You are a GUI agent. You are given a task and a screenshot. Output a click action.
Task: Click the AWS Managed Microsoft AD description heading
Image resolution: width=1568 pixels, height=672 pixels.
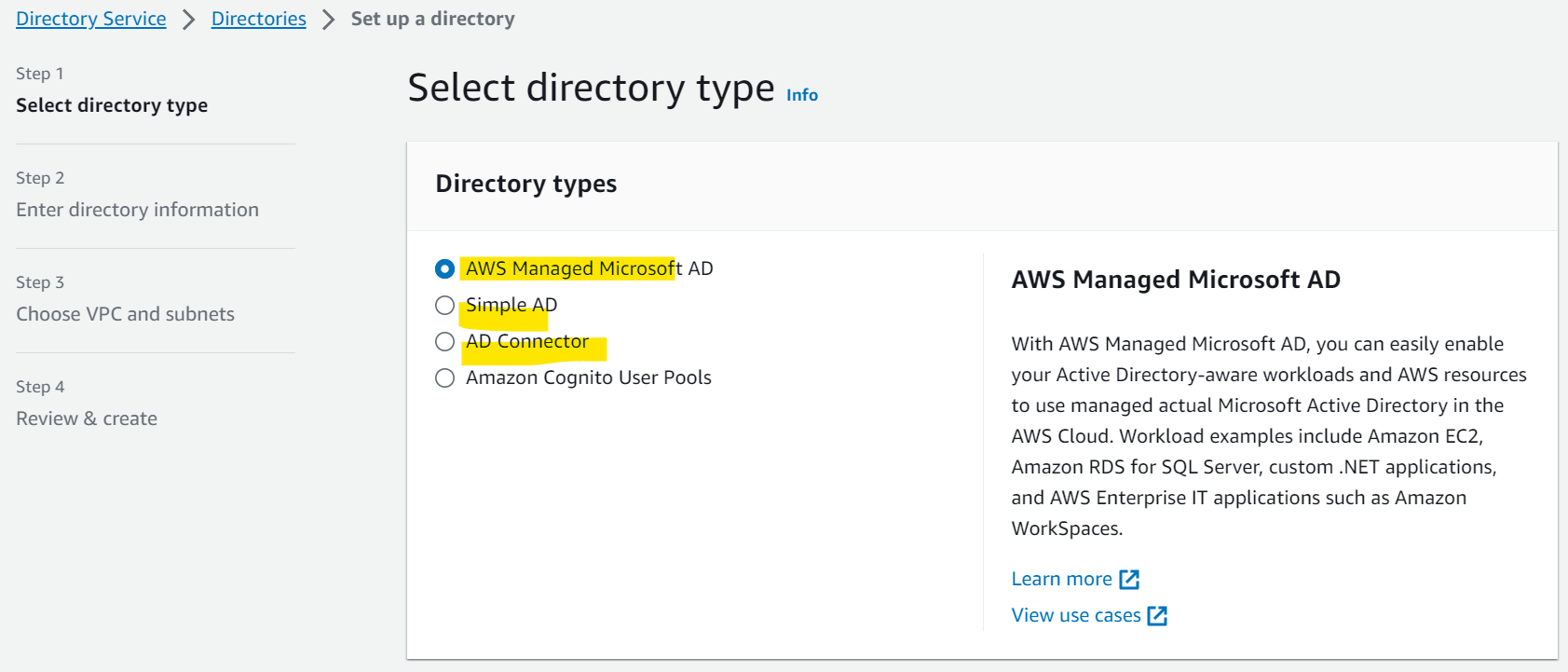(x=1176, y=280)
